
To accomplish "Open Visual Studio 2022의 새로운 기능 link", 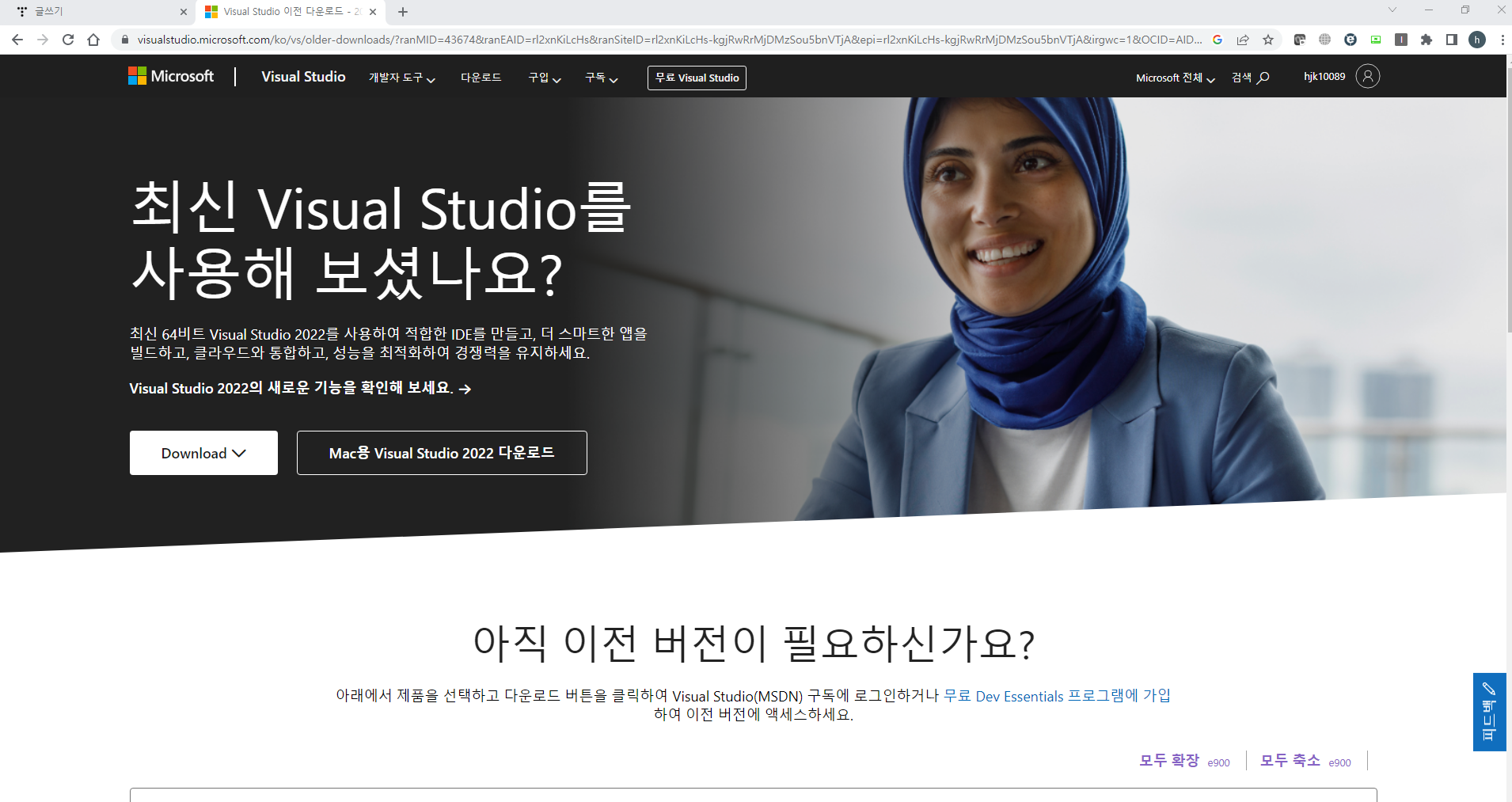I will click(x=300, y=388).
